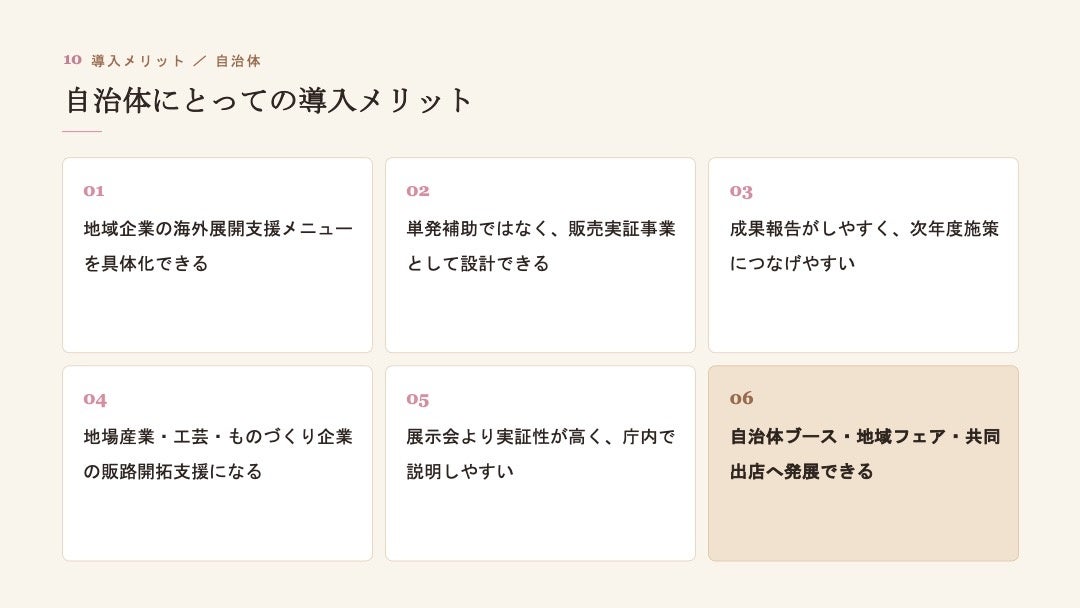This screenshot has height=608, width=1080.
Task: Select the card numbered 02
Action: pos(540,255)
